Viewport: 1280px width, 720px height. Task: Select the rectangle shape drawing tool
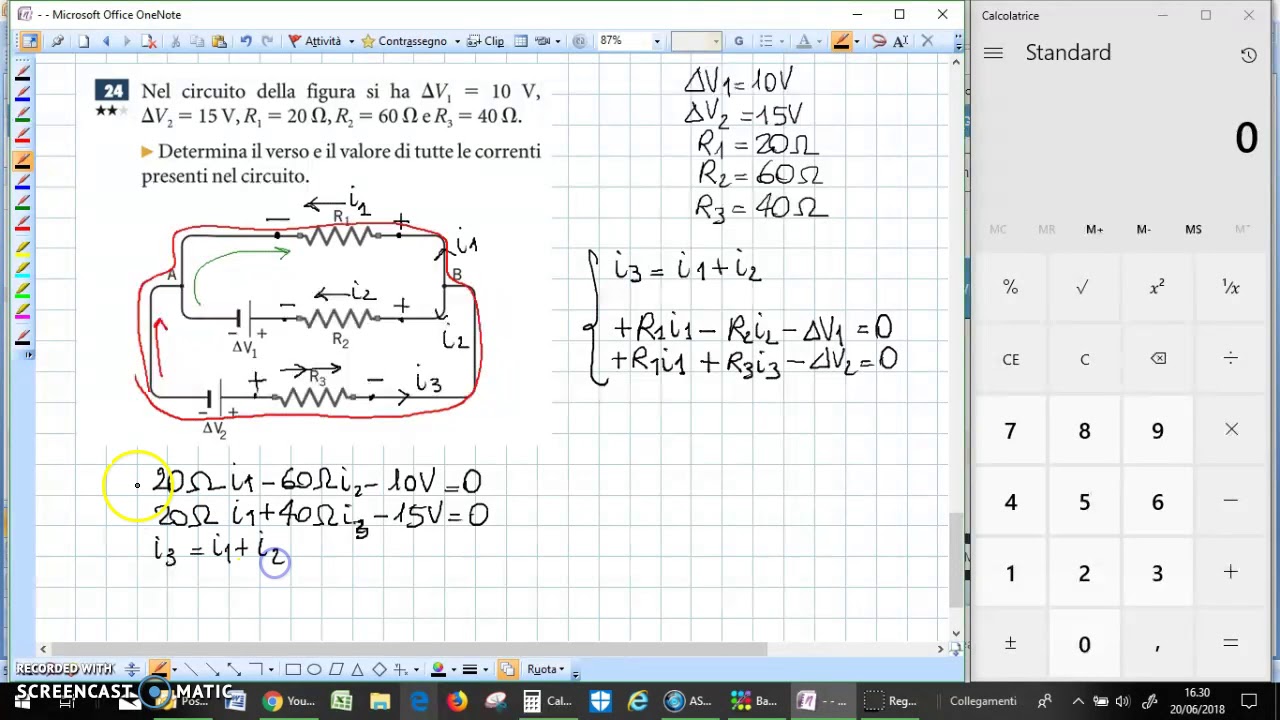point(293,669)
